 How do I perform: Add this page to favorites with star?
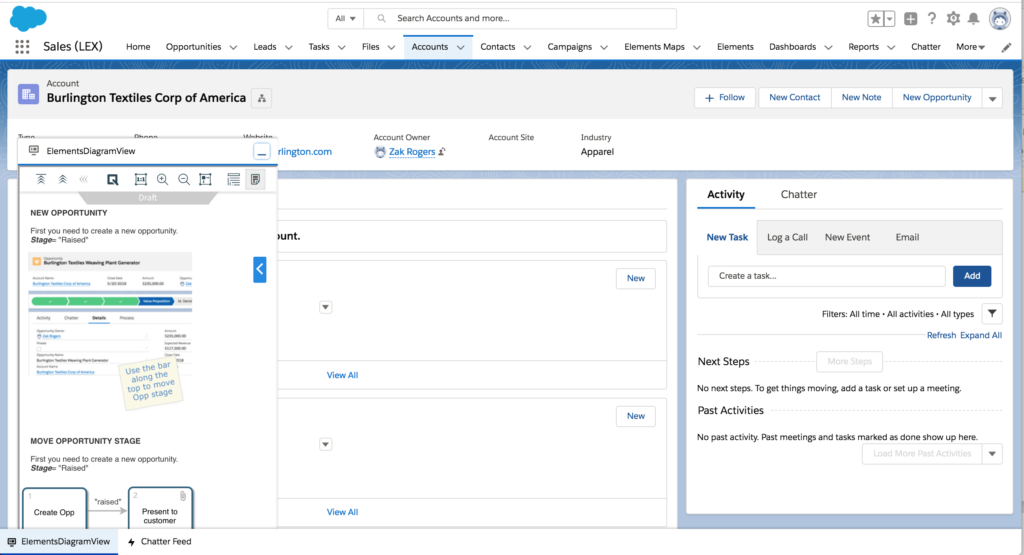coord(875,19)
